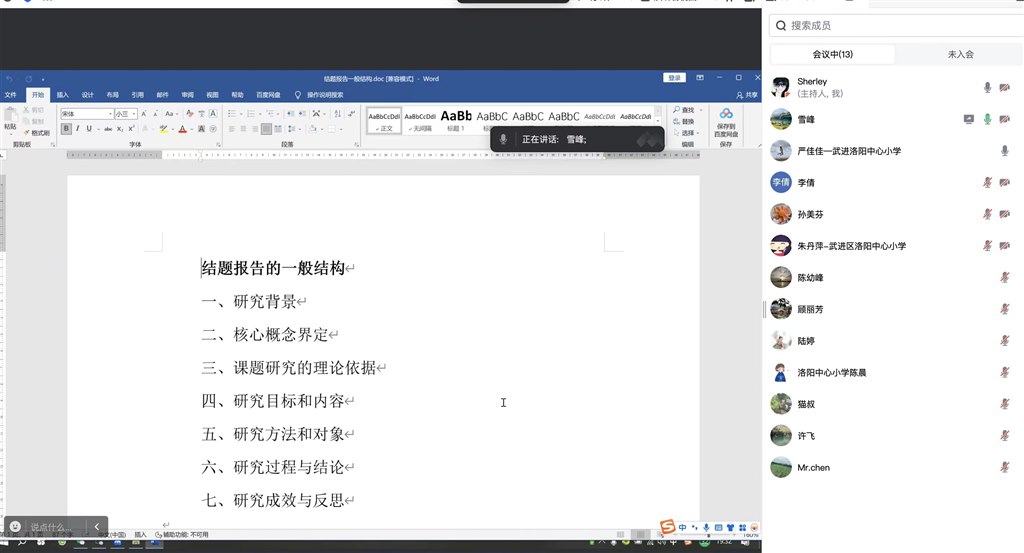Click justify alignment icon (highlighted)
Image resolution: width=1024 pixels, height=553 pixels.
pyautogui.click(x=266, y=129)
